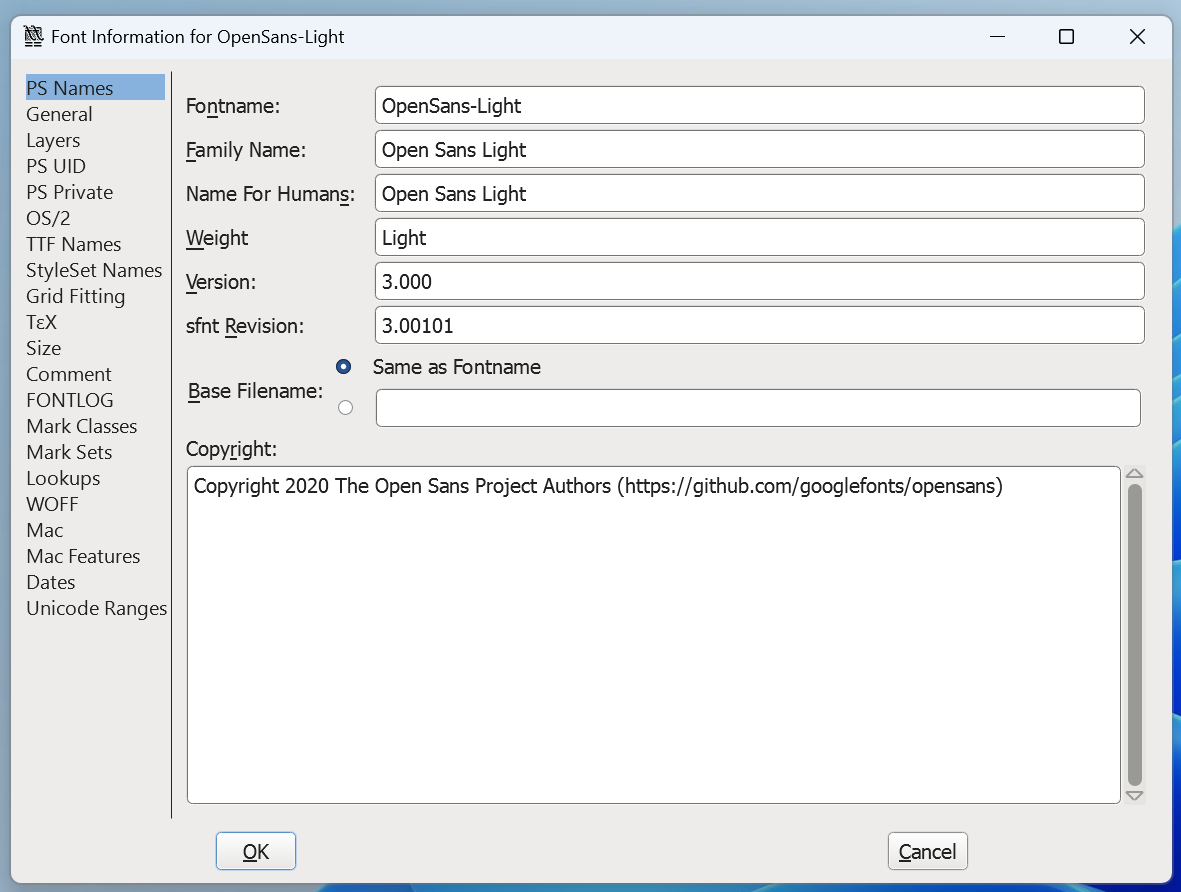Focus the Version text field

tap(759, 281)
